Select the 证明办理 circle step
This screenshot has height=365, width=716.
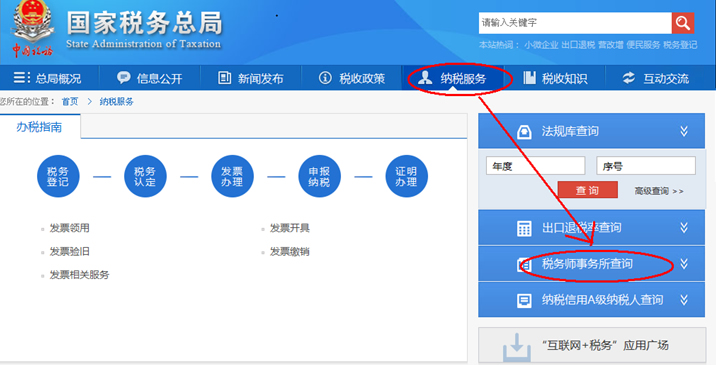coord(406,176)
